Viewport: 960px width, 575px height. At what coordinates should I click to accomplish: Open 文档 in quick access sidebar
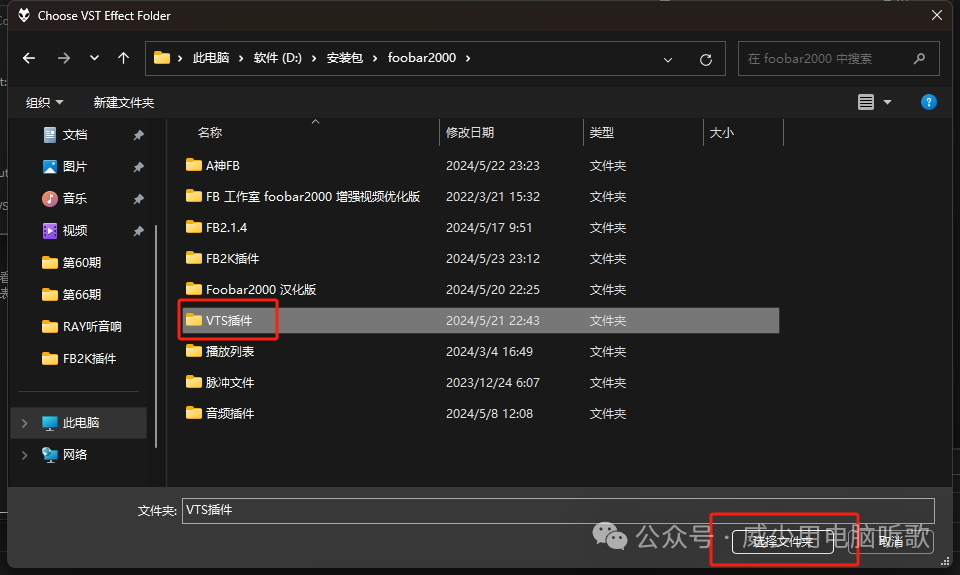[x=75, y=135]
